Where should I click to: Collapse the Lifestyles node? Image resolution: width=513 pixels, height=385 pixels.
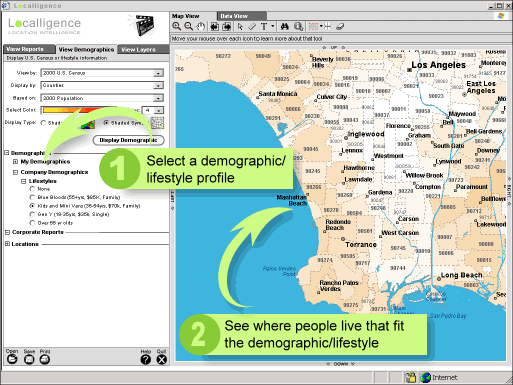(x=23, y=181)
